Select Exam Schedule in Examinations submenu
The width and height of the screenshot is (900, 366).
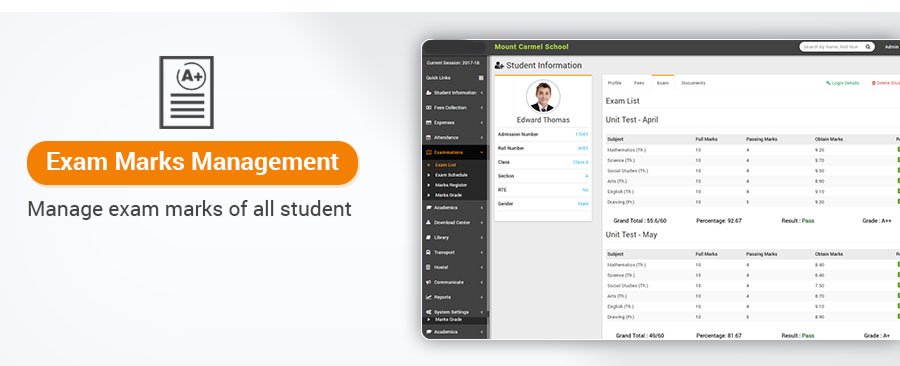[x=451, y=175]
